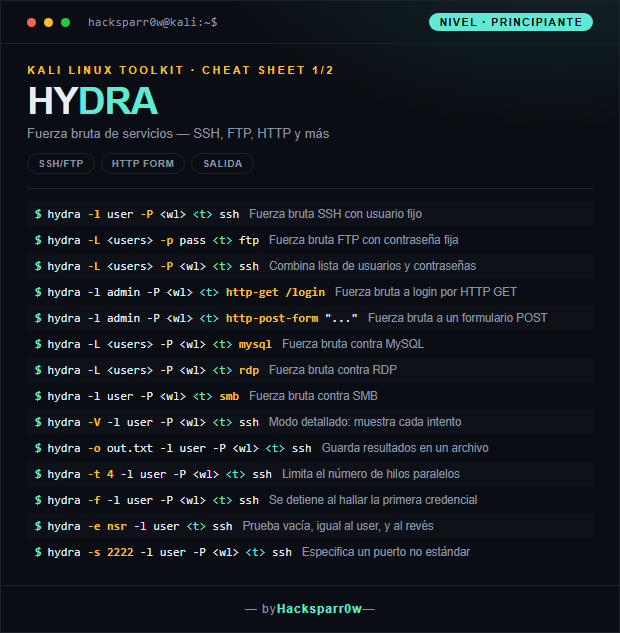Click the '-o out.txt' option text

(120, 448)
